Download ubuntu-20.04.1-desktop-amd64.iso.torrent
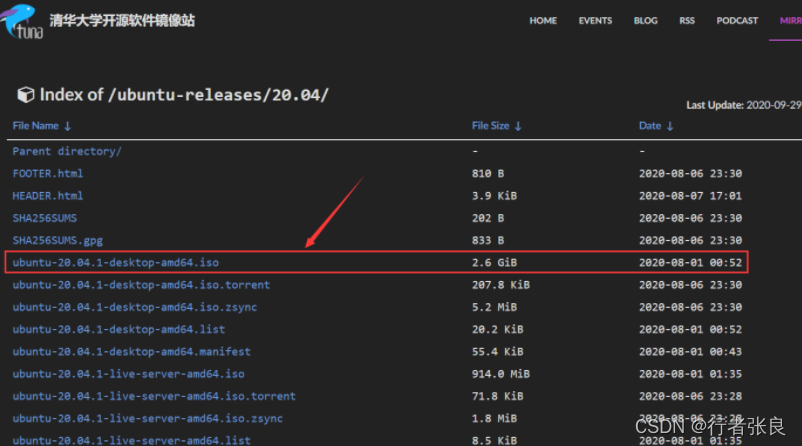The width and height of the screenshot is (802, 446). click(x=141, y=285)
